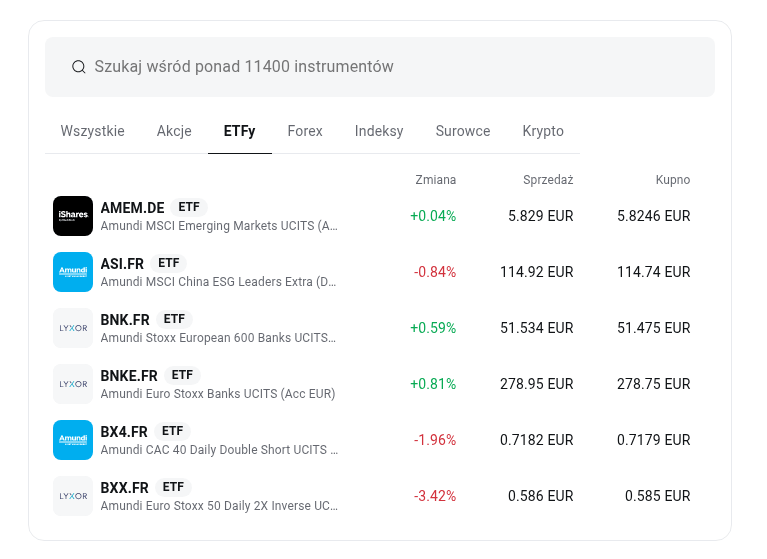
Task: Click the Amundi logo beside BX4.FR
Action: click(x=73, y=440)
